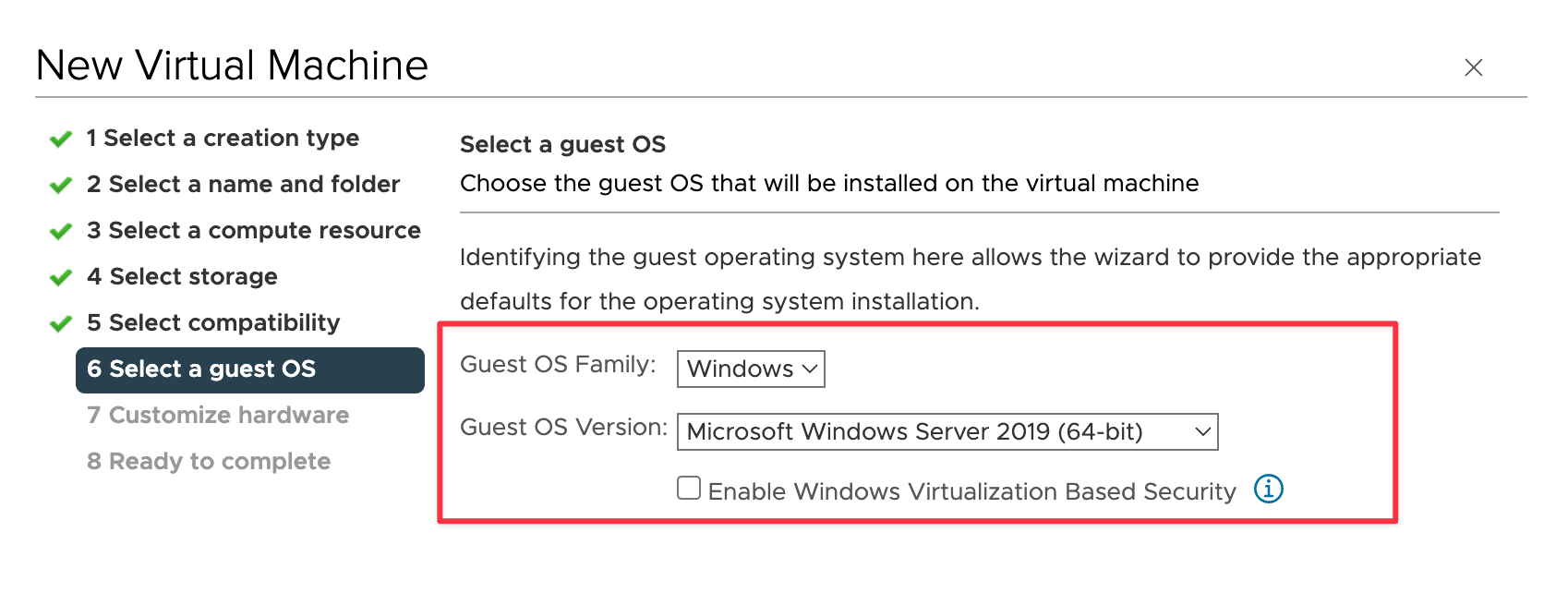Go back to step 2 Select a name and folder
Viewport: 1568px width, 593px height.
coord(243,184)
